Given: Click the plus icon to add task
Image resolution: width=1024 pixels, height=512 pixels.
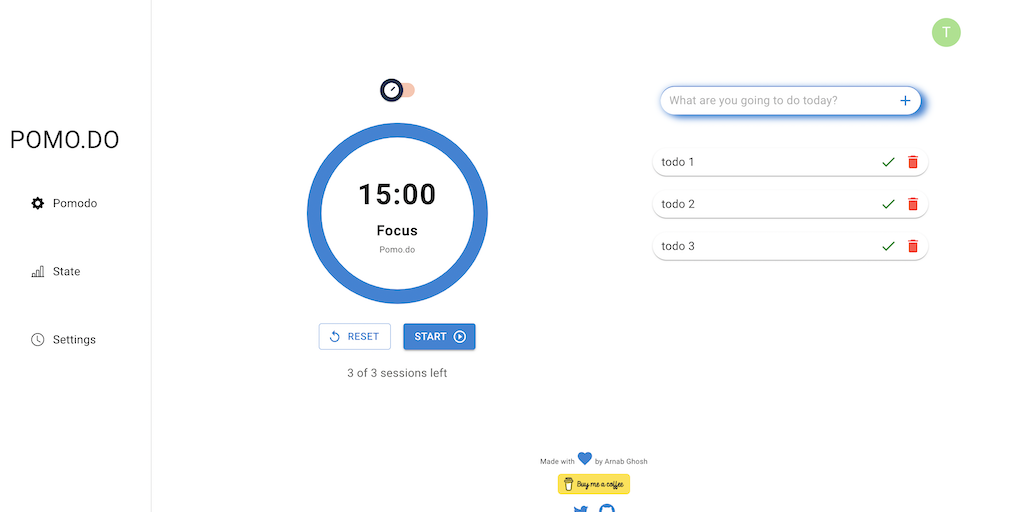Looking at the screenshot, I should point(905,100).
